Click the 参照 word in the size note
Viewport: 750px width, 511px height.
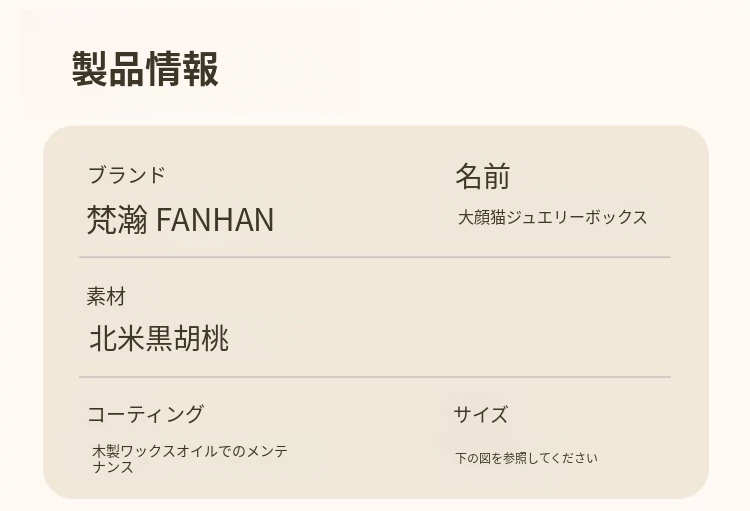pos(514,458)
